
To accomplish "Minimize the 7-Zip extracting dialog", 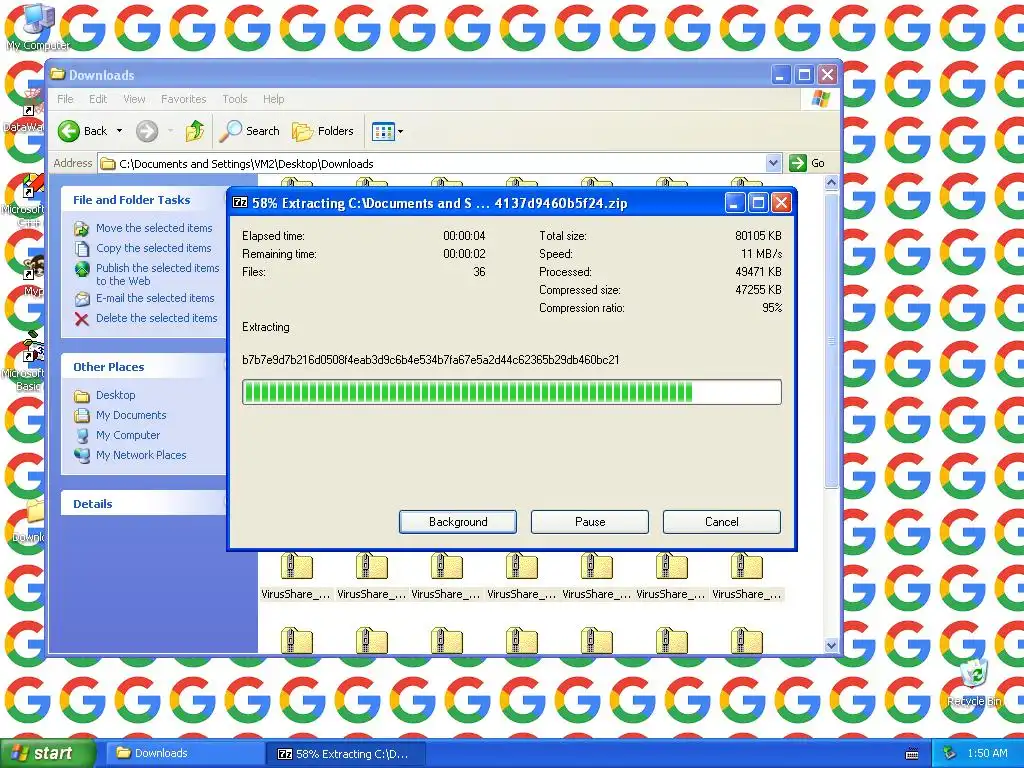I will pos(734,203).
